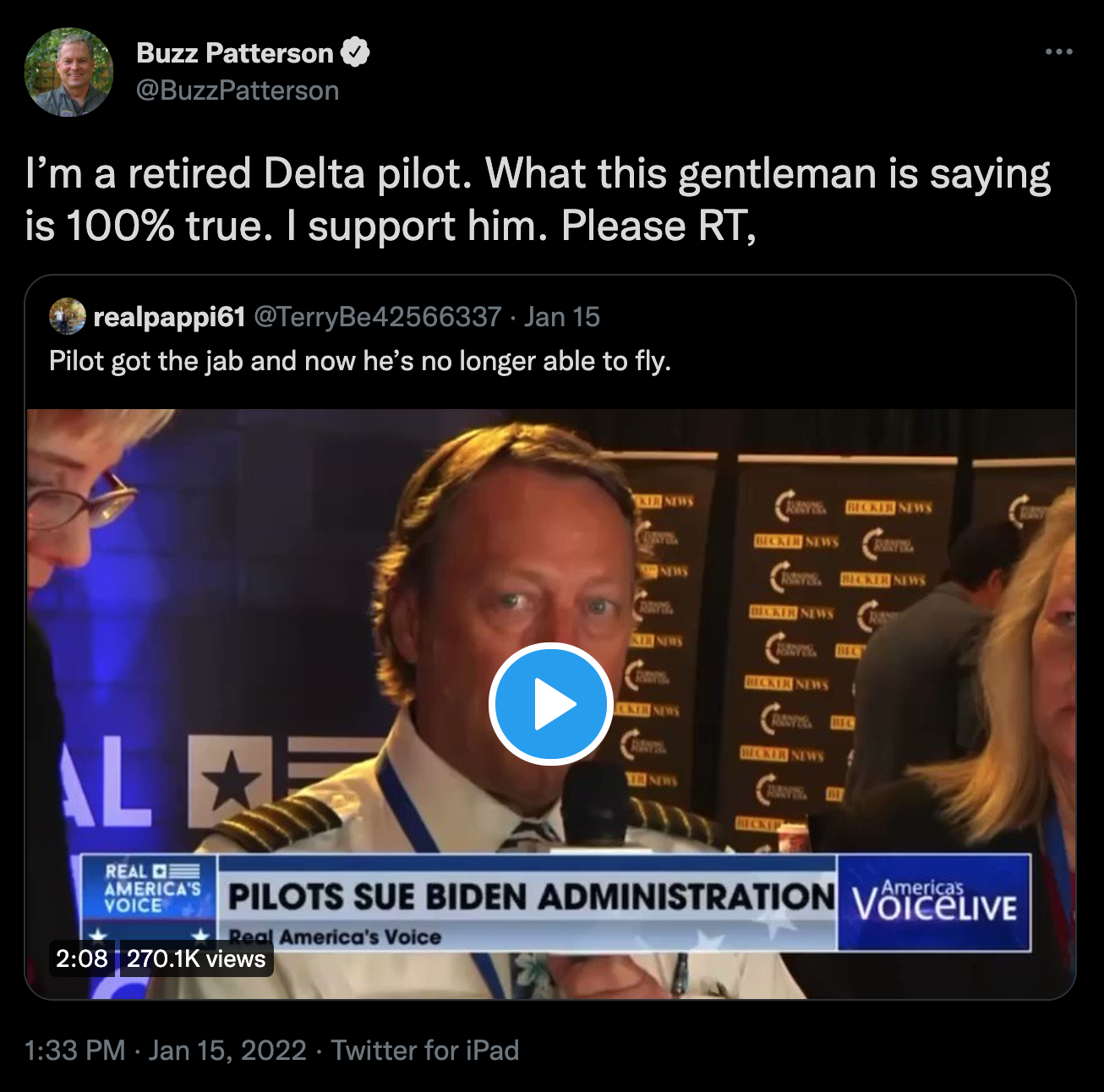Open Buzz Patterson's profile picture
Screen dimensions: 1104x1092
(69, 72)
